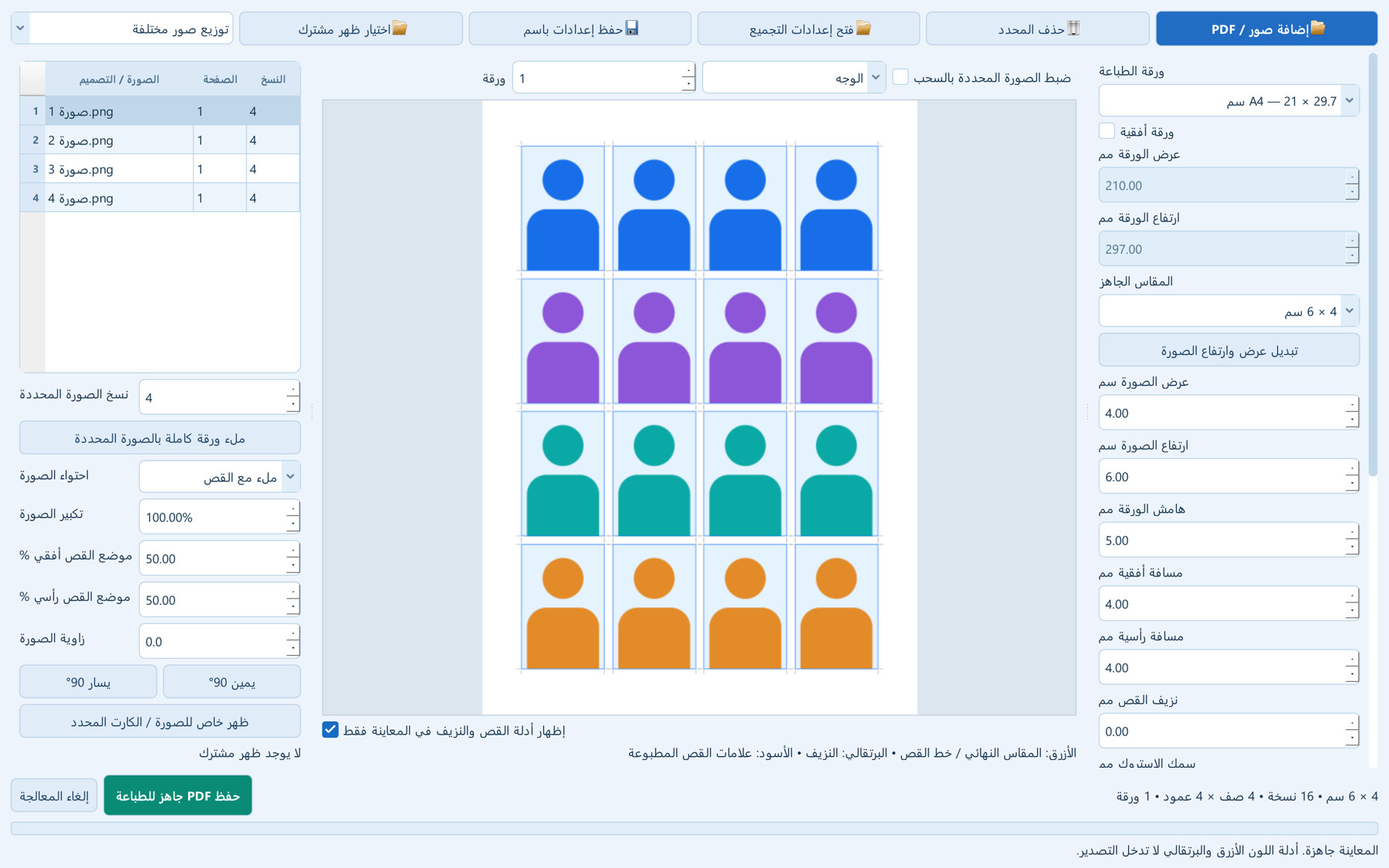Select row صورة 3.png in table

[160, 169]
